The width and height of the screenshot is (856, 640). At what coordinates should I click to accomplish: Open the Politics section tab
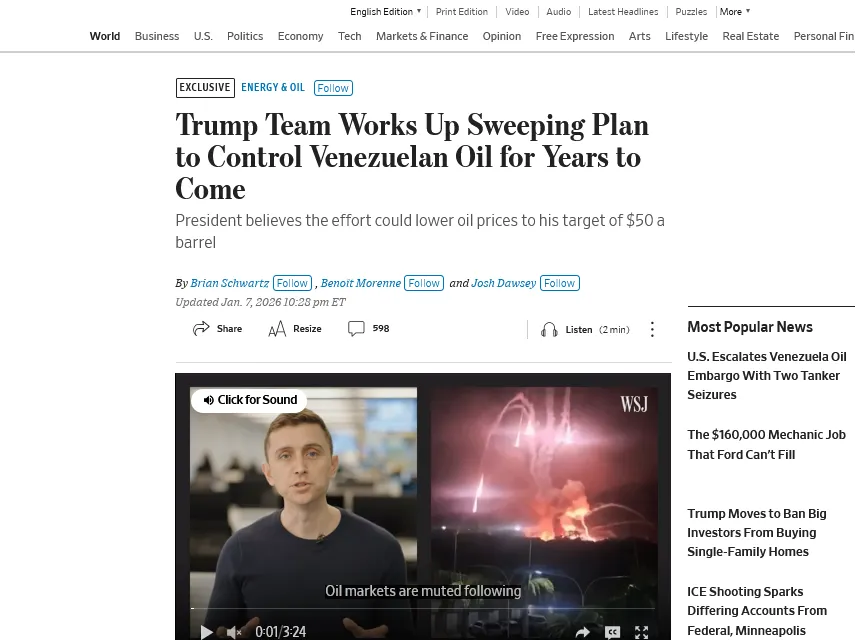pyautogui.click(x=245, y=36)
